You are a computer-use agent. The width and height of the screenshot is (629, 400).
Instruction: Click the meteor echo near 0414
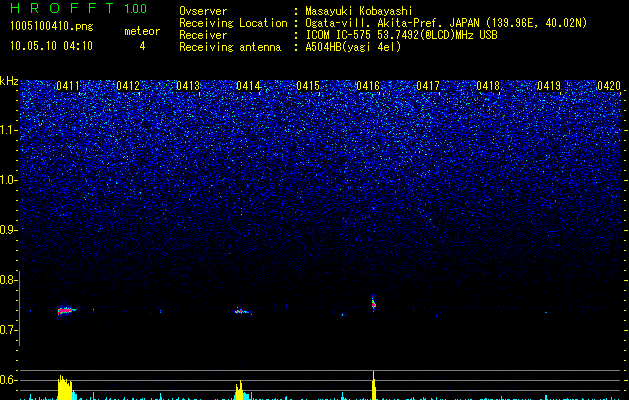[242, 311]
